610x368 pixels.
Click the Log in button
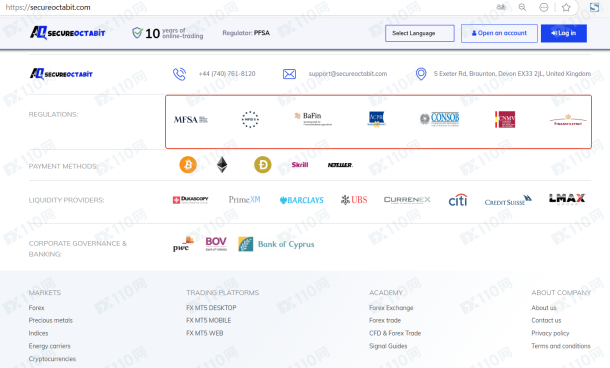(564, 33)
